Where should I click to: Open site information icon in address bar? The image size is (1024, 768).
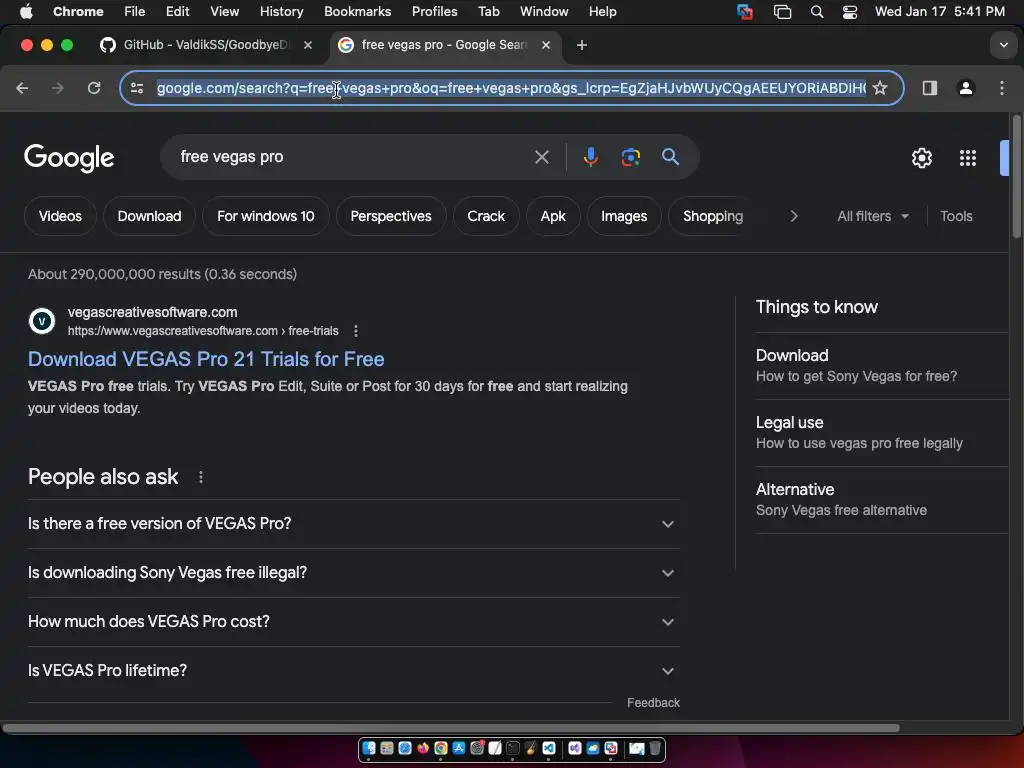[136, 88]
